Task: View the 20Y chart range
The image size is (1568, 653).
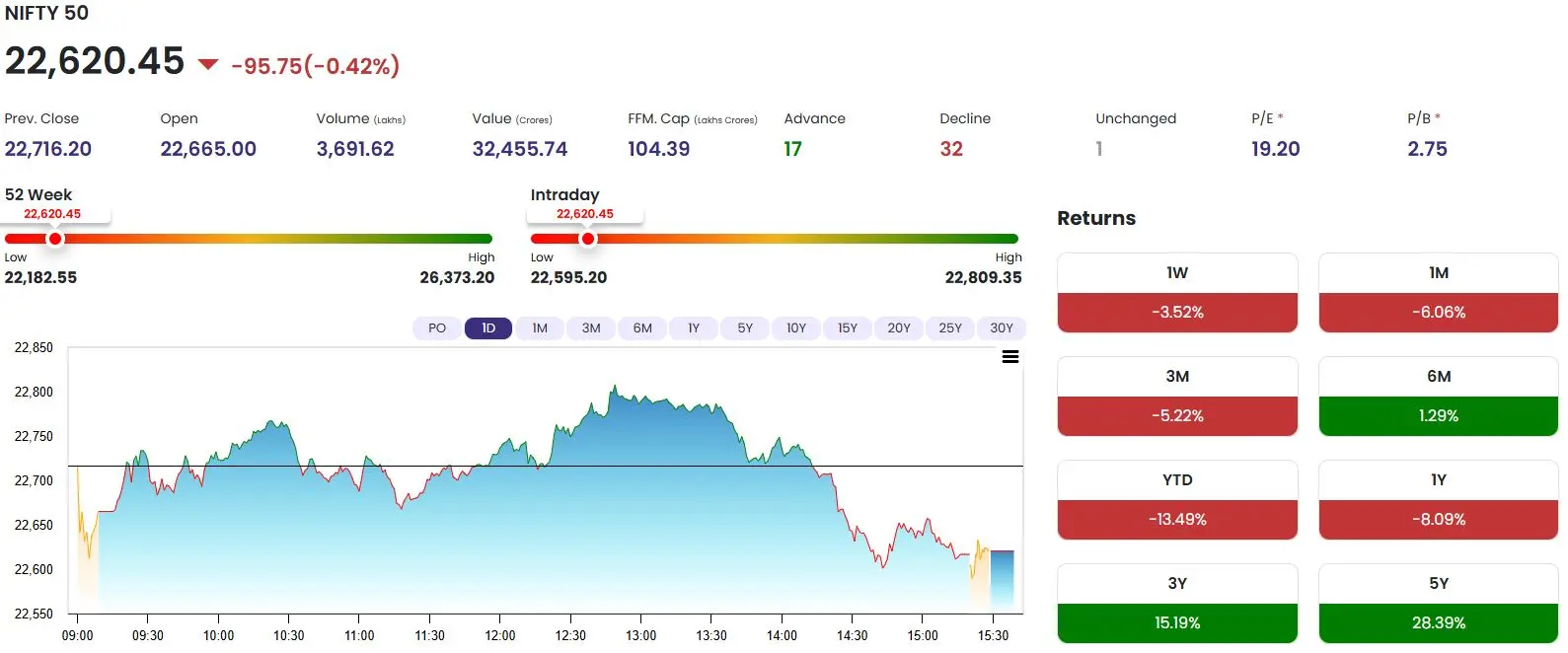Action: click(899, 328)
